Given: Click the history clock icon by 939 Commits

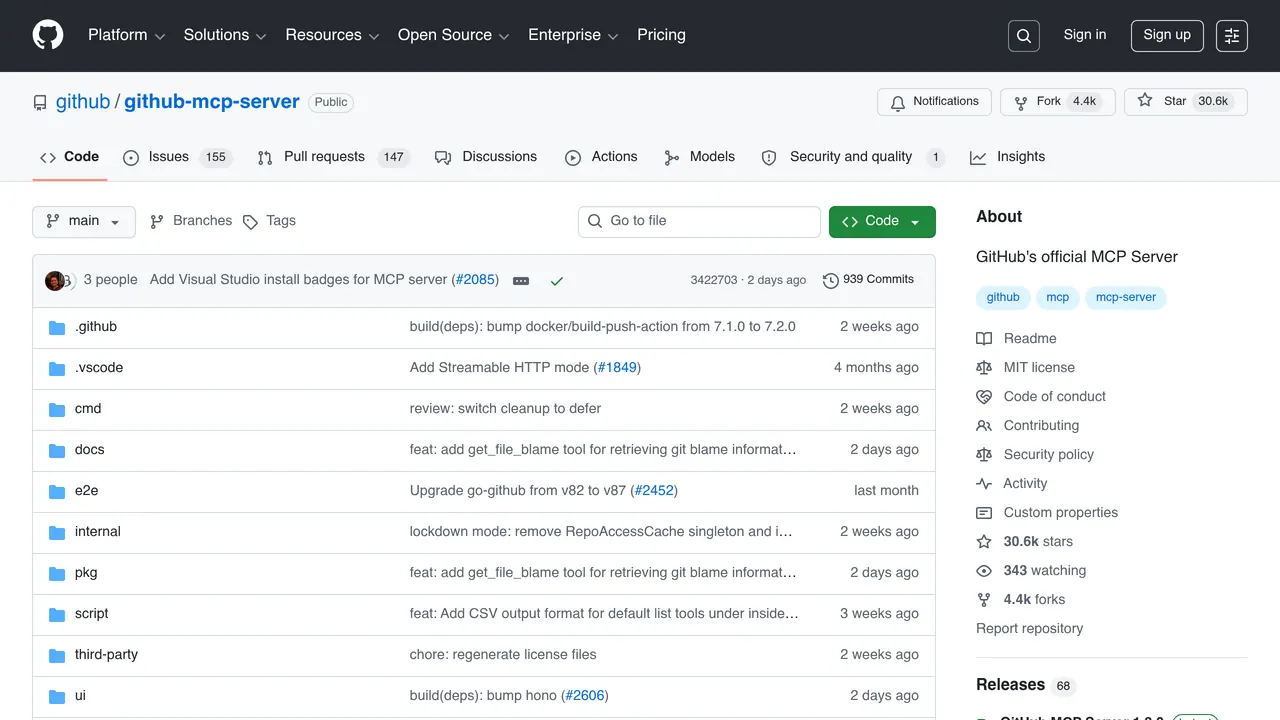Looking at the screenshot, I should tap(830, 281).
